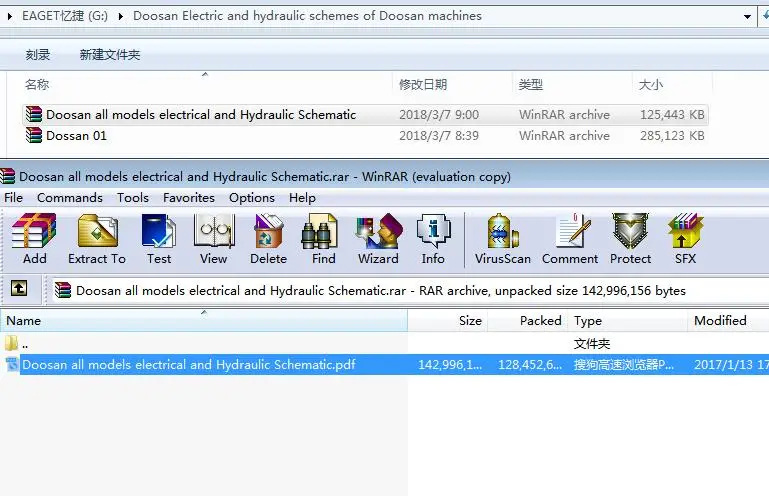Screen dimensions: 769x496
Task: Click the RAR icon in WinRAR address bar
Action: tap(63, 290)
